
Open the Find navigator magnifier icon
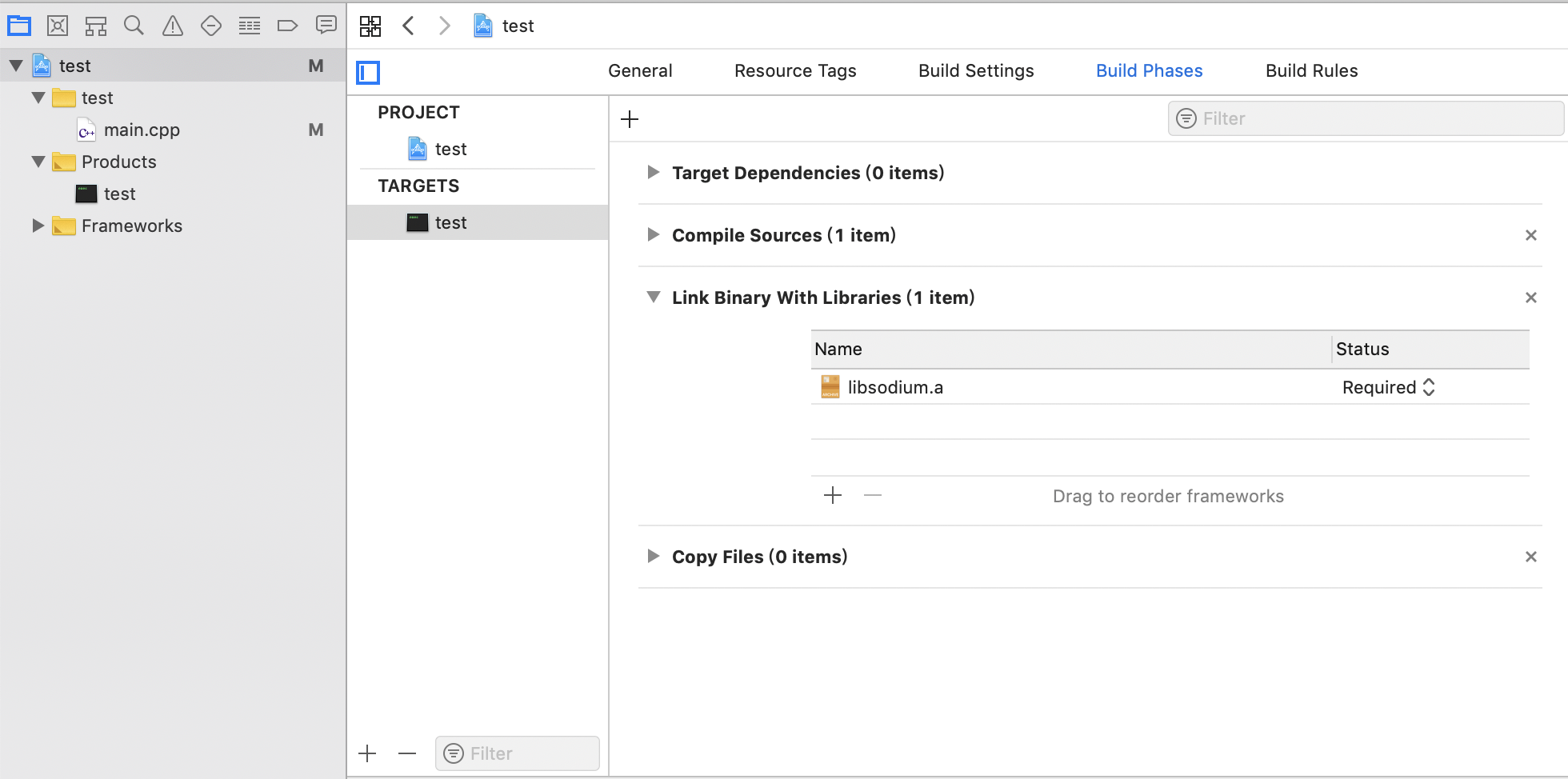(x=134, y=26)
